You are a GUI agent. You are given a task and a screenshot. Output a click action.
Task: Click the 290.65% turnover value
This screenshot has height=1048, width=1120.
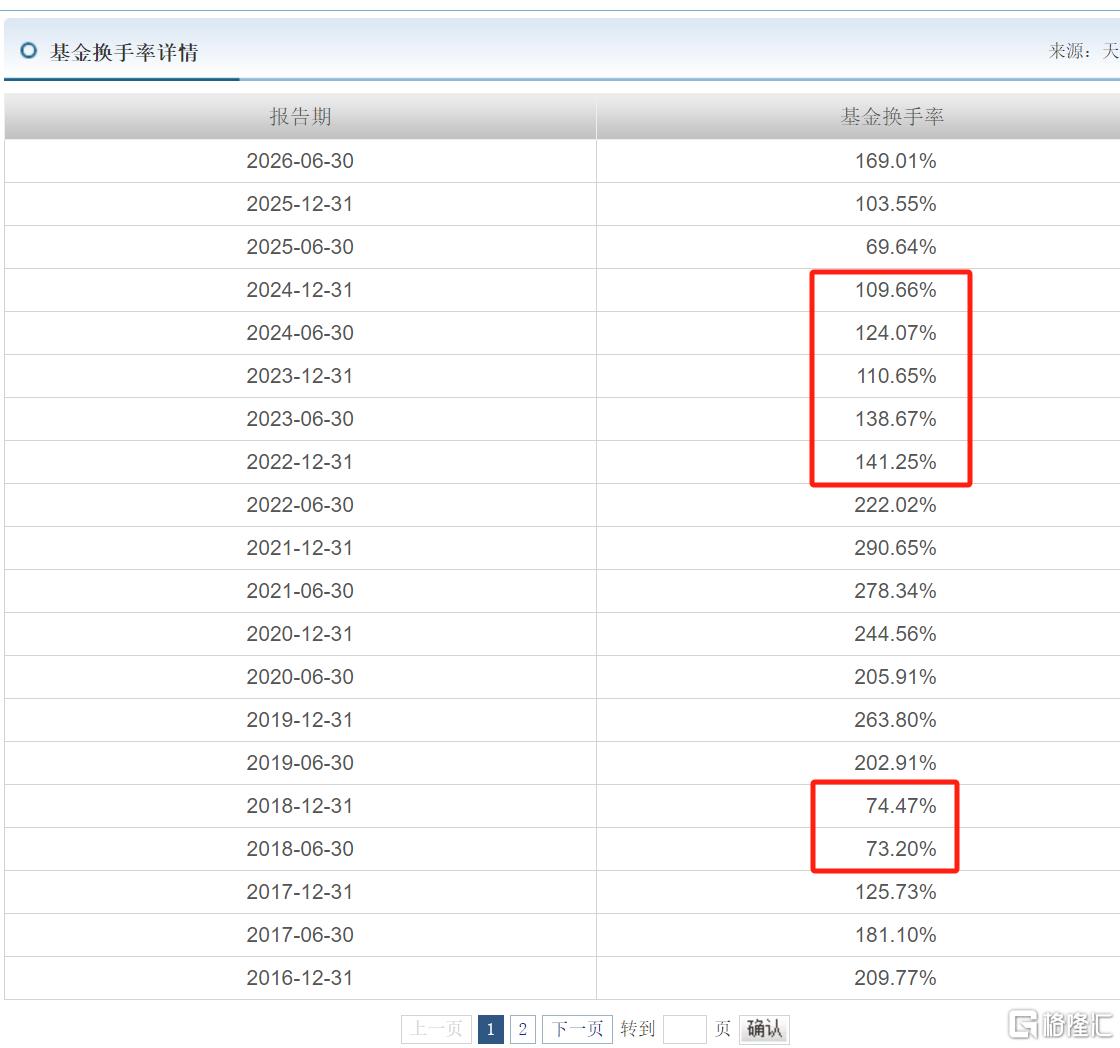(x=896, y=548)
